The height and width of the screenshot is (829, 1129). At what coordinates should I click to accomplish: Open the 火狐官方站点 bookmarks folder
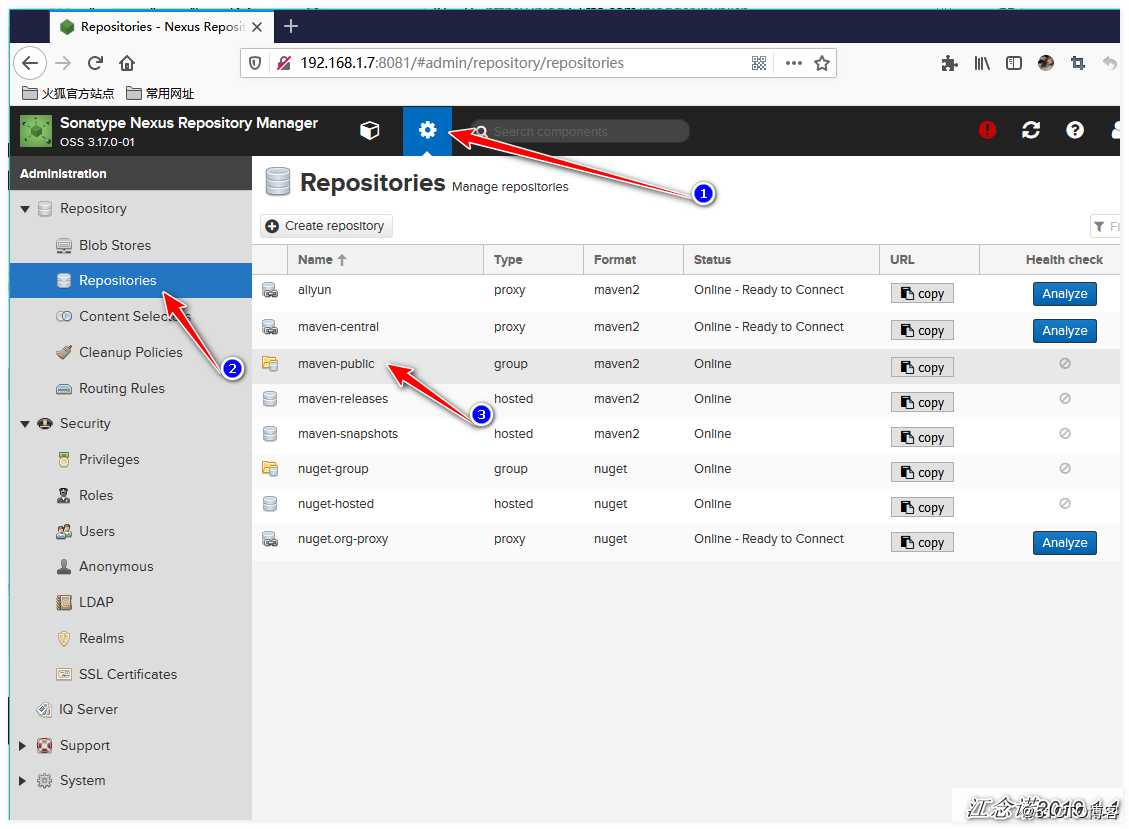tap(68, 94)
